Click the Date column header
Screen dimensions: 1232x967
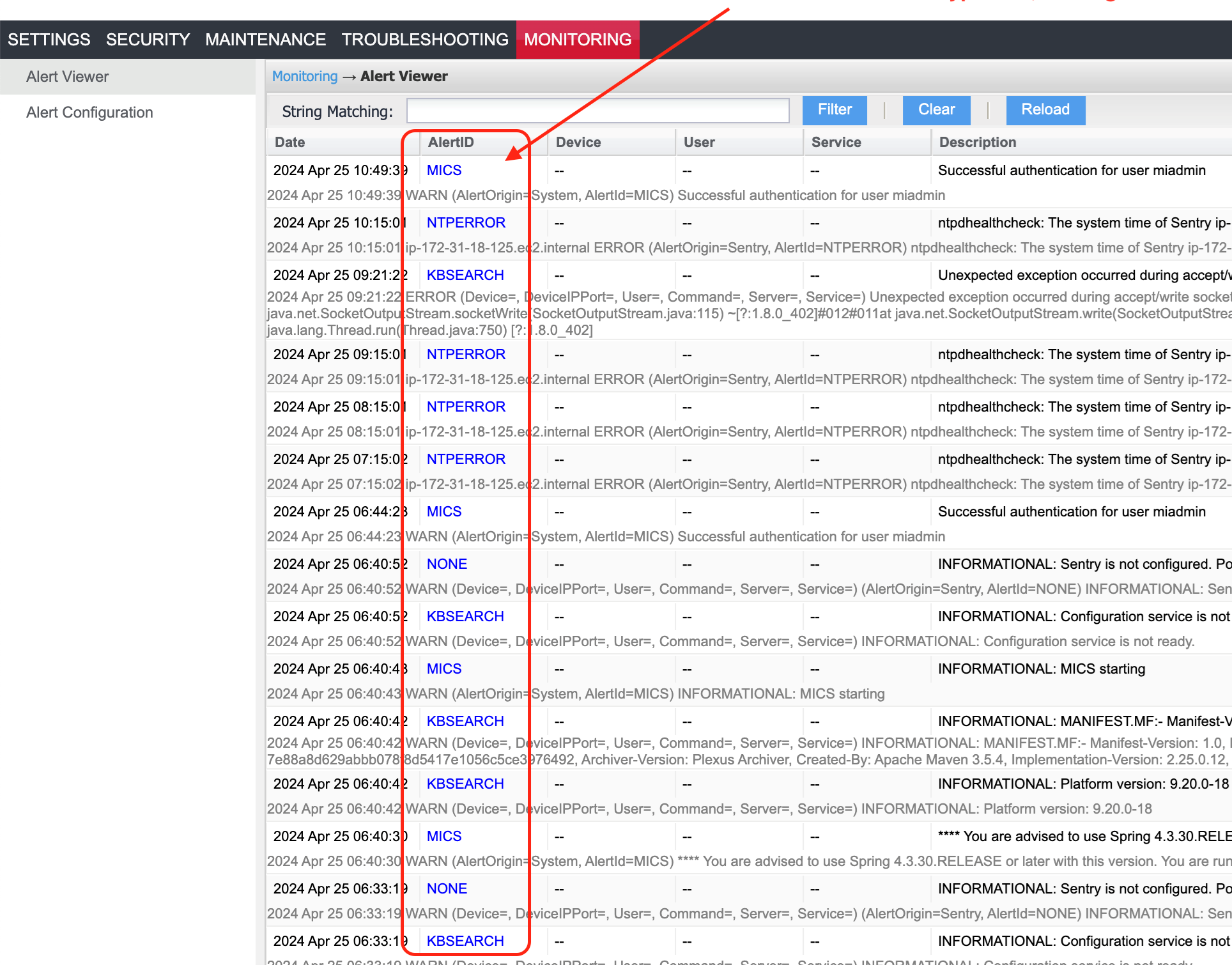289,143
